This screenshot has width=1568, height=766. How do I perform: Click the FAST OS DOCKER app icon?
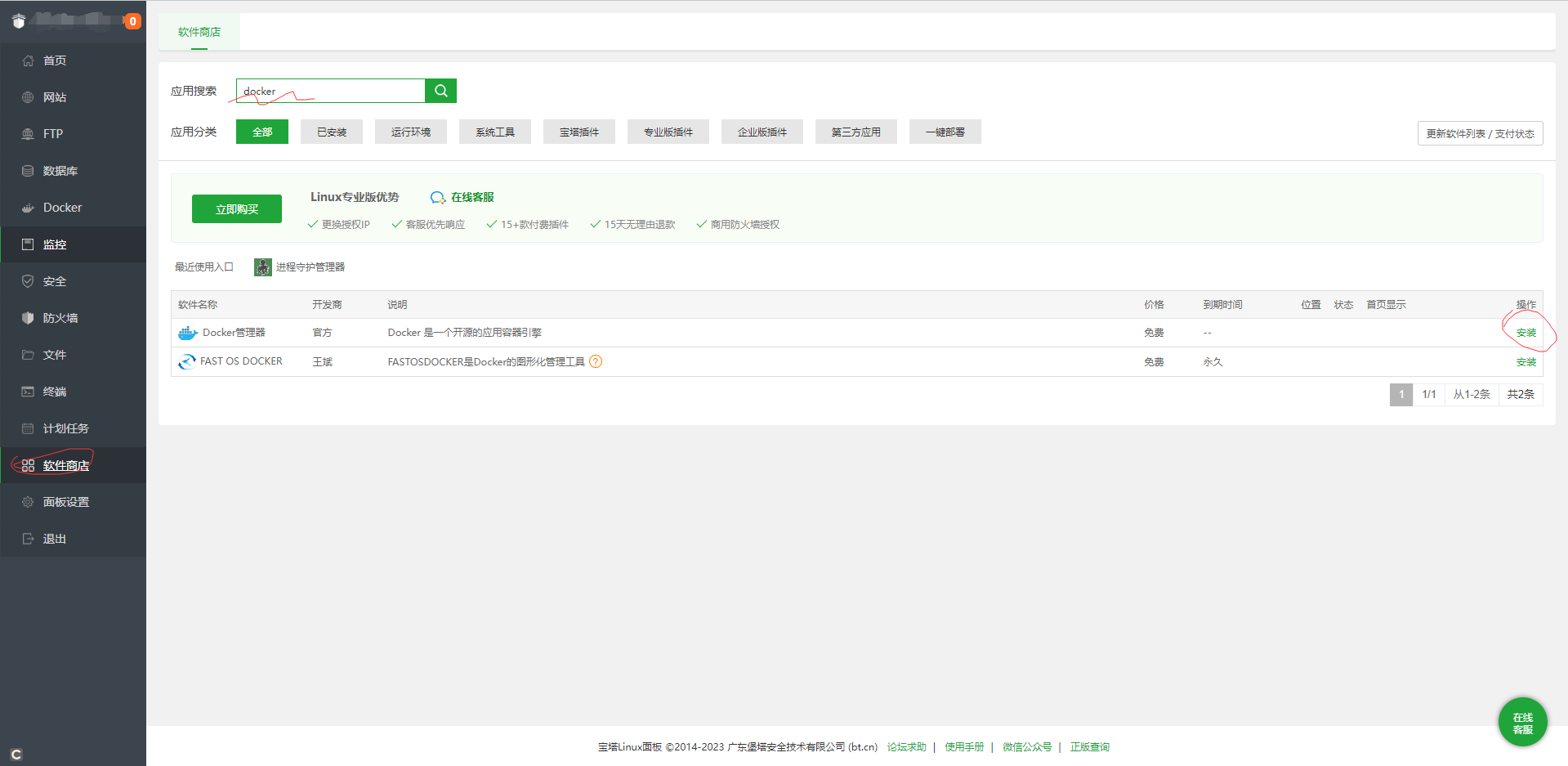187,361
